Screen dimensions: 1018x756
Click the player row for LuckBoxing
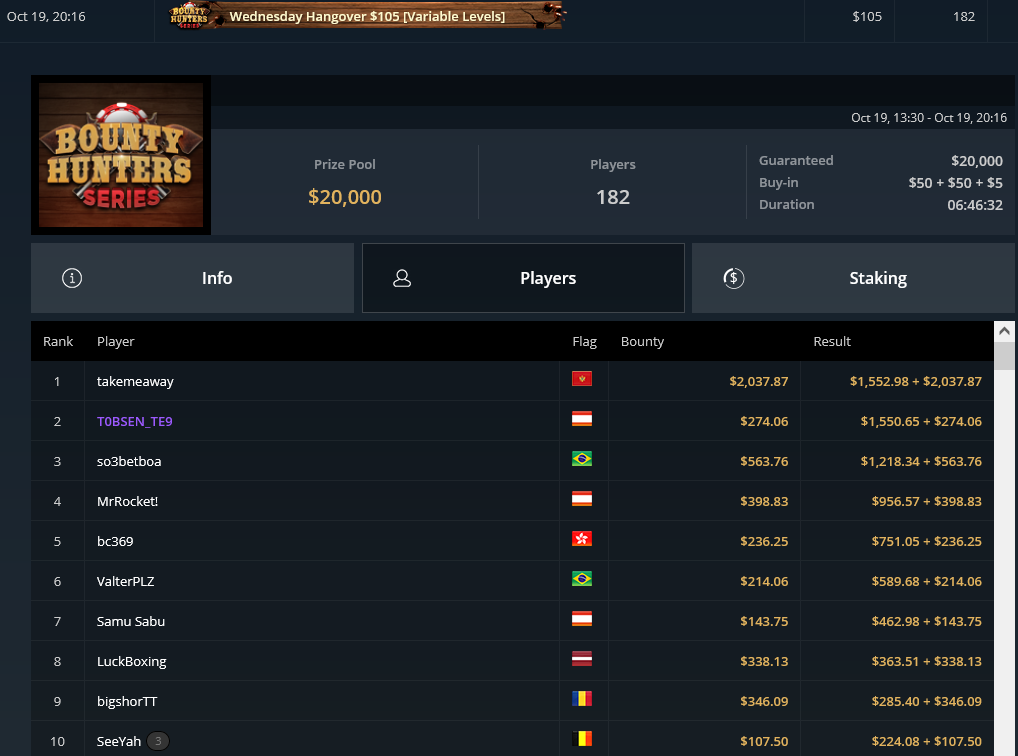pyautogui.click(x=512, y=661)
